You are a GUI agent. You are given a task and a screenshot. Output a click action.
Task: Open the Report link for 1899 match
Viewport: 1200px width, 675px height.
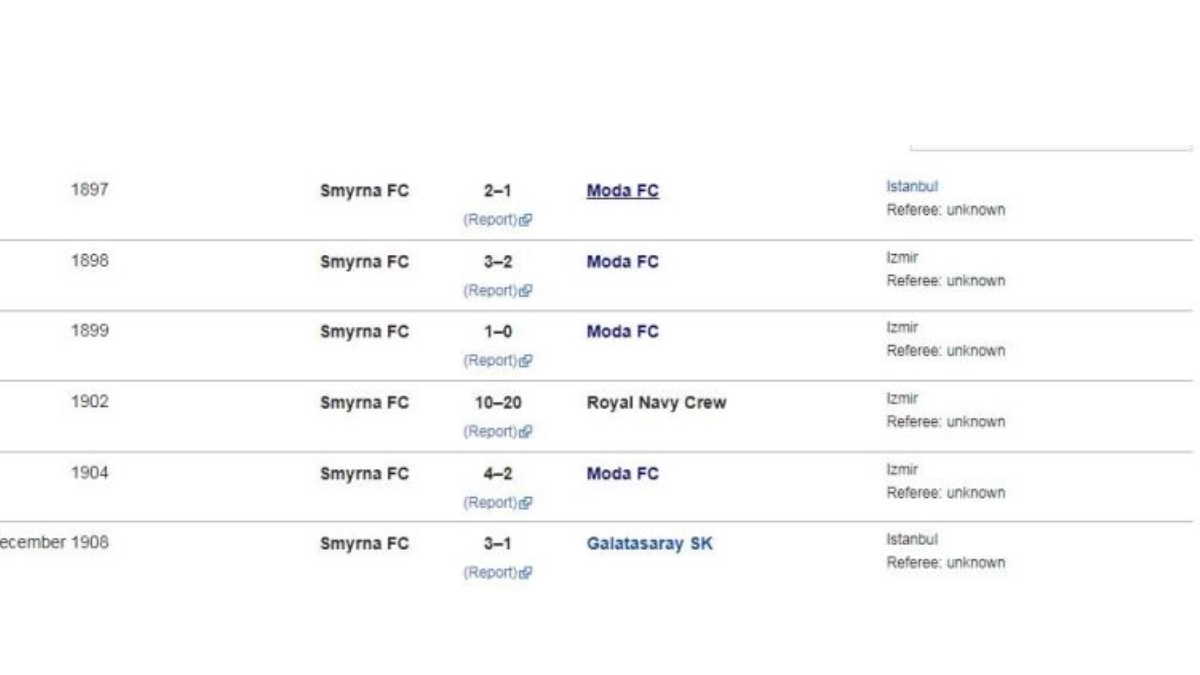click(490, 361)
